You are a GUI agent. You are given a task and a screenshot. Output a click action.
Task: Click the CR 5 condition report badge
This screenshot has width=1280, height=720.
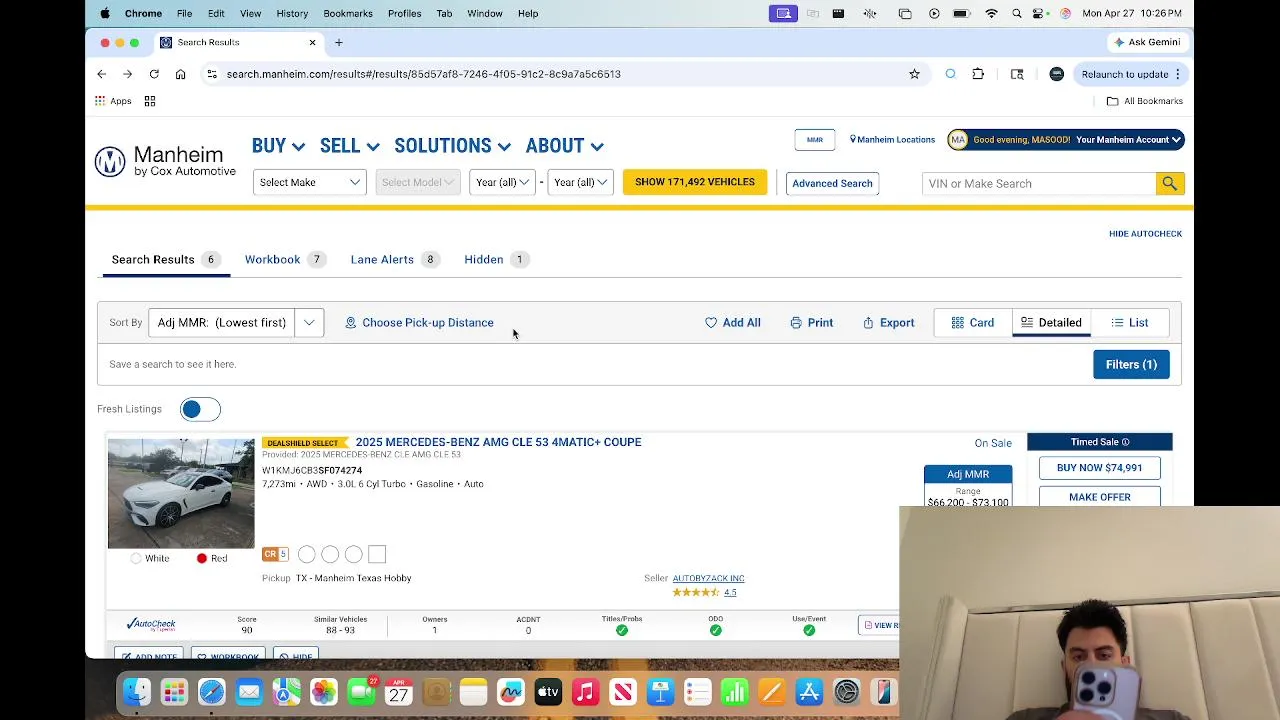point(275,554)
